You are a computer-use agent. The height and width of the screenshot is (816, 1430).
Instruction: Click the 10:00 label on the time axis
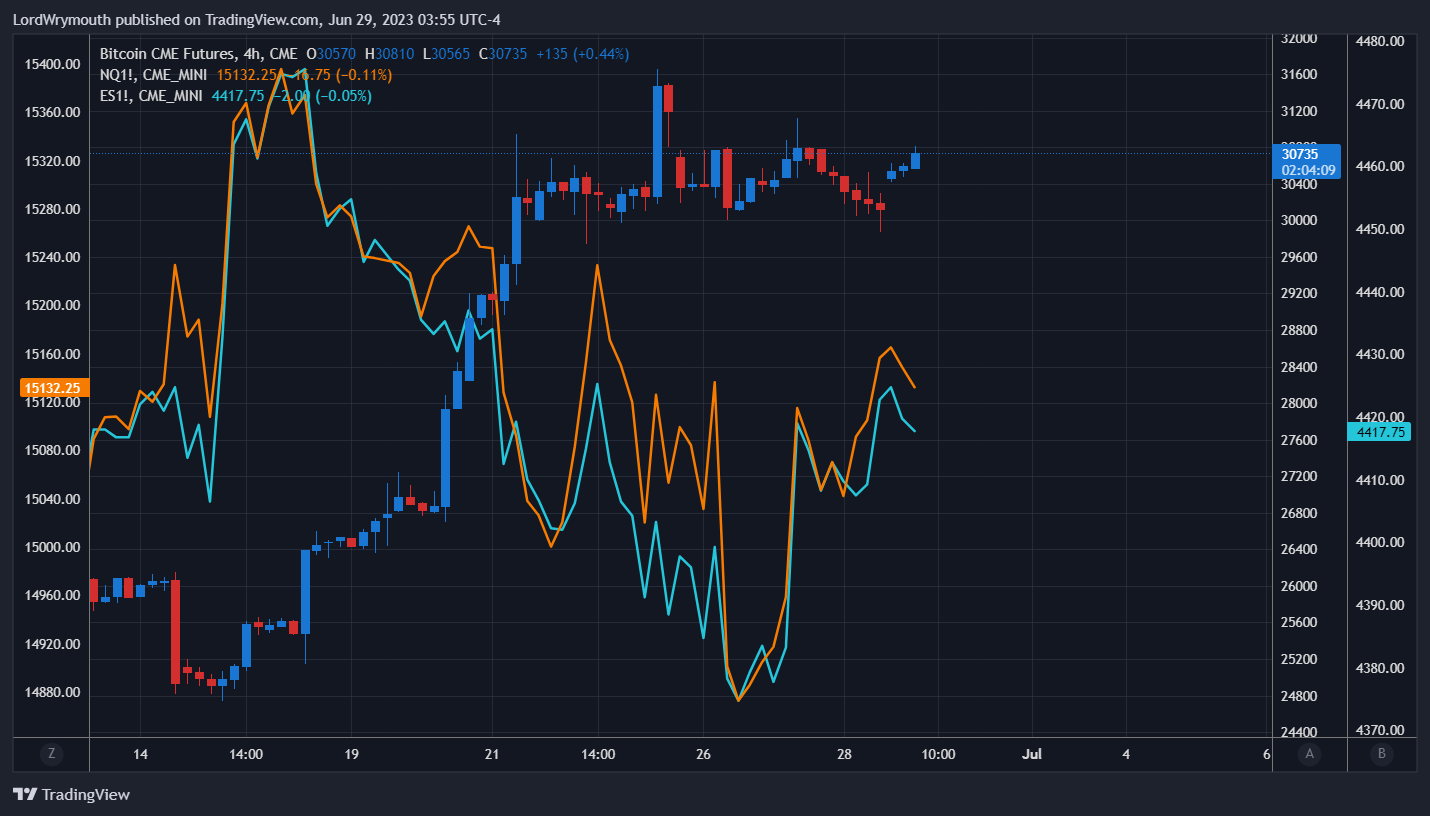939,754
